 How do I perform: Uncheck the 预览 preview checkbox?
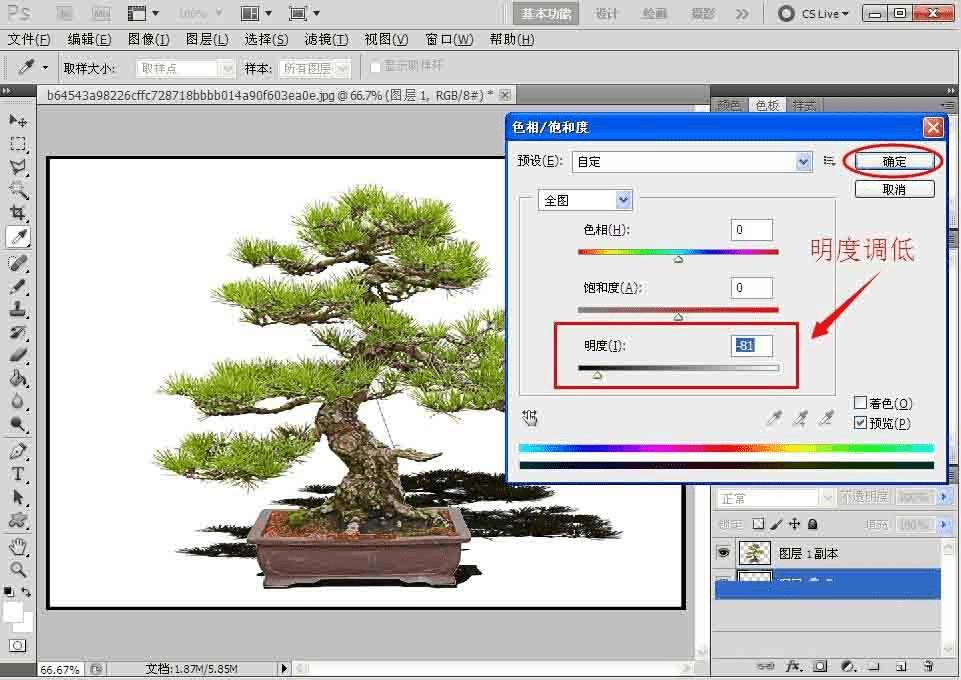point(860,423)
